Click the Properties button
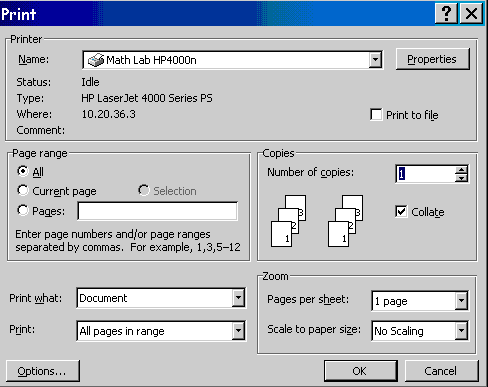This screenshot has width=488, height=387. tap(432, 59)
